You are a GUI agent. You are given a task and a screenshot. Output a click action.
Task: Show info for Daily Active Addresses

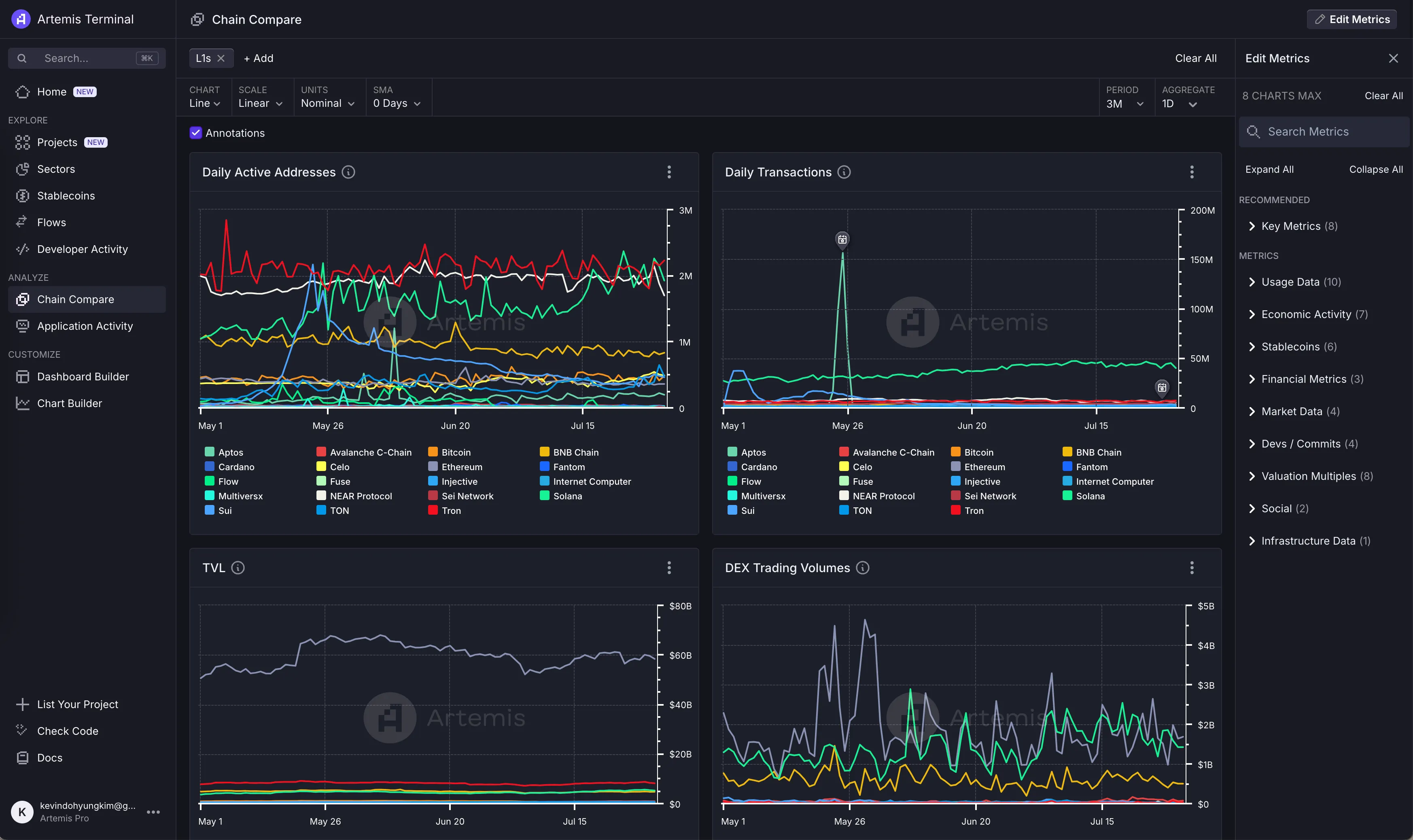coord(348,172)
